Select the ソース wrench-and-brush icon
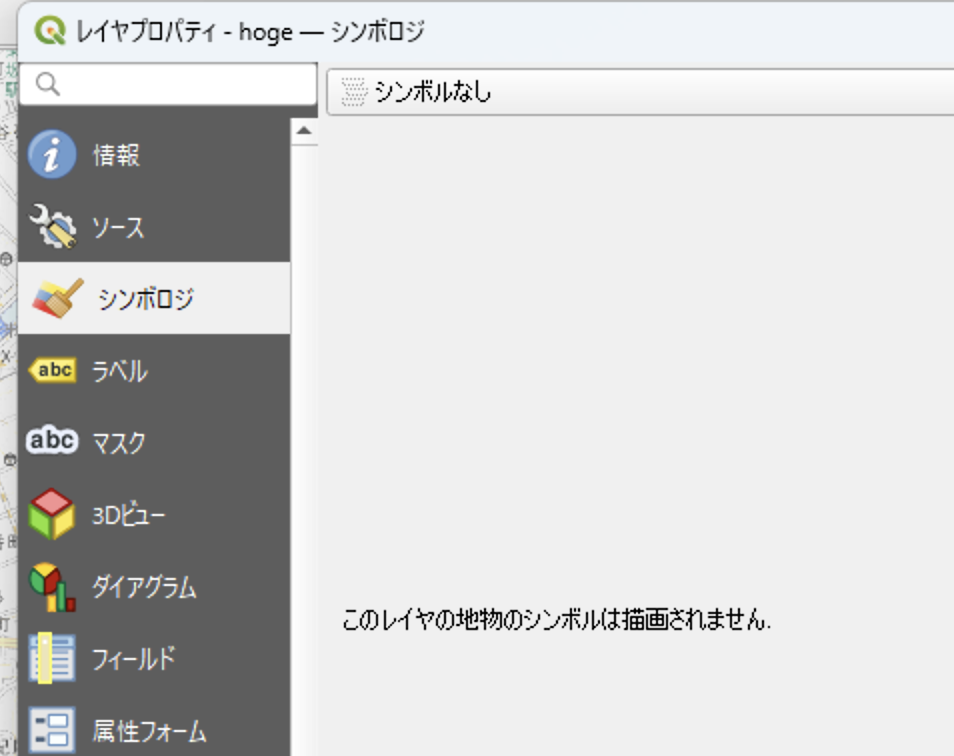The width and height of the screenshot is (954, 756). 52,226
